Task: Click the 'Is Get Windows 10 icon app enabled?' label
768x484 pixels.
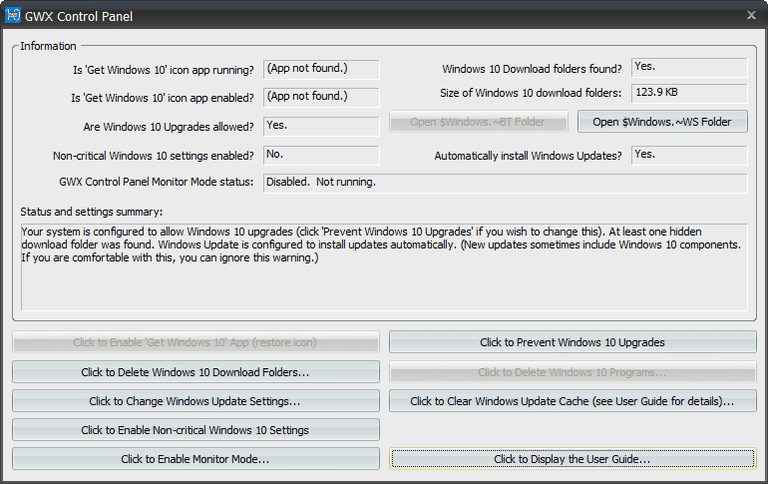Action: point(163,98)
